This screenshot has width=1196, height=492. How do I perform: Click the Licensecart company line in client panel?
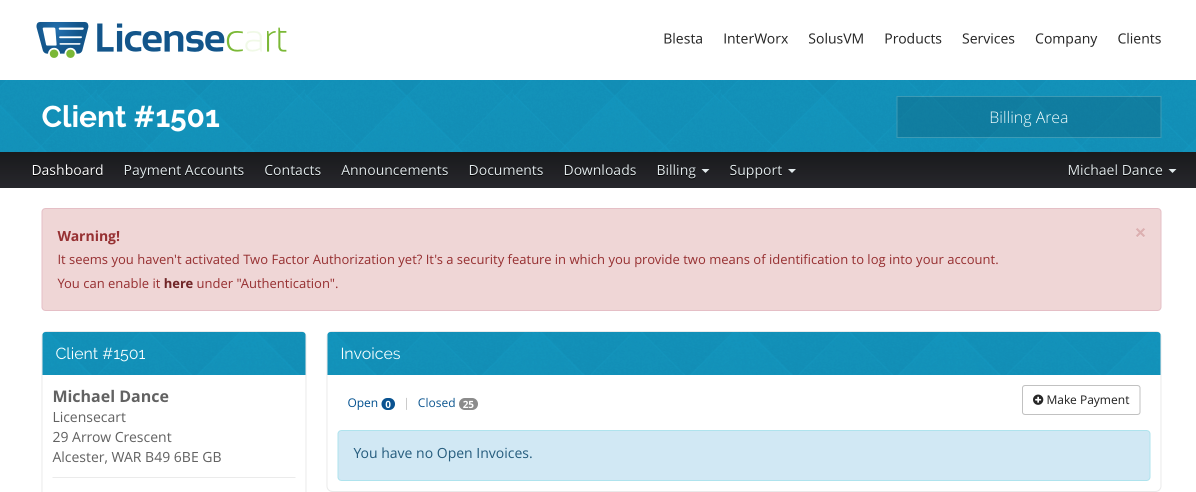click(x=89, y=417)
